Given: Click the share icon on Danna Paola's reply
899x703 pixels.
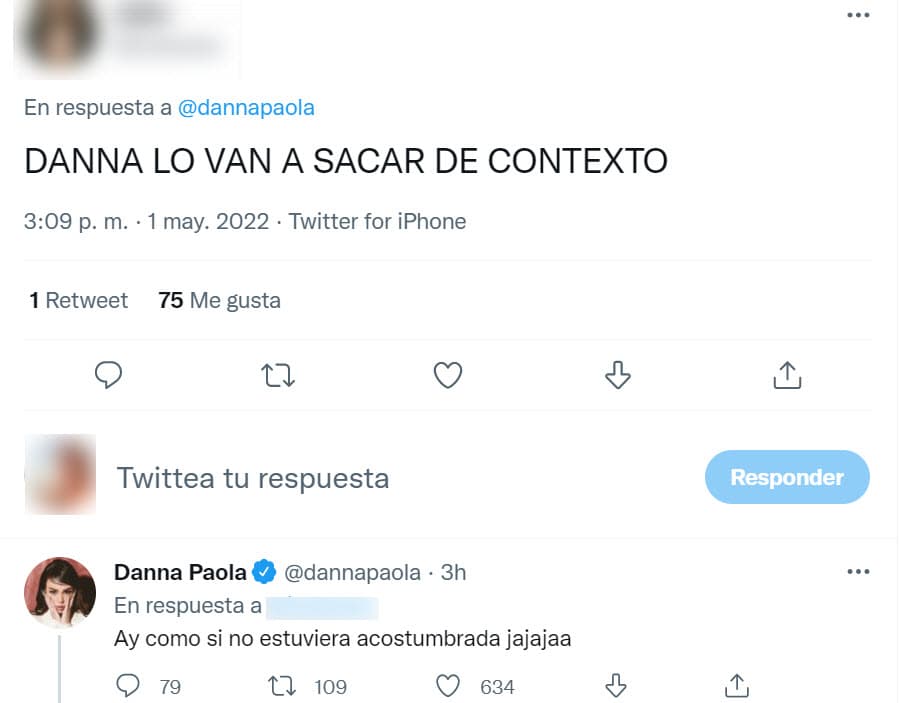Looking at the screenshot, I should coord(736,685).
